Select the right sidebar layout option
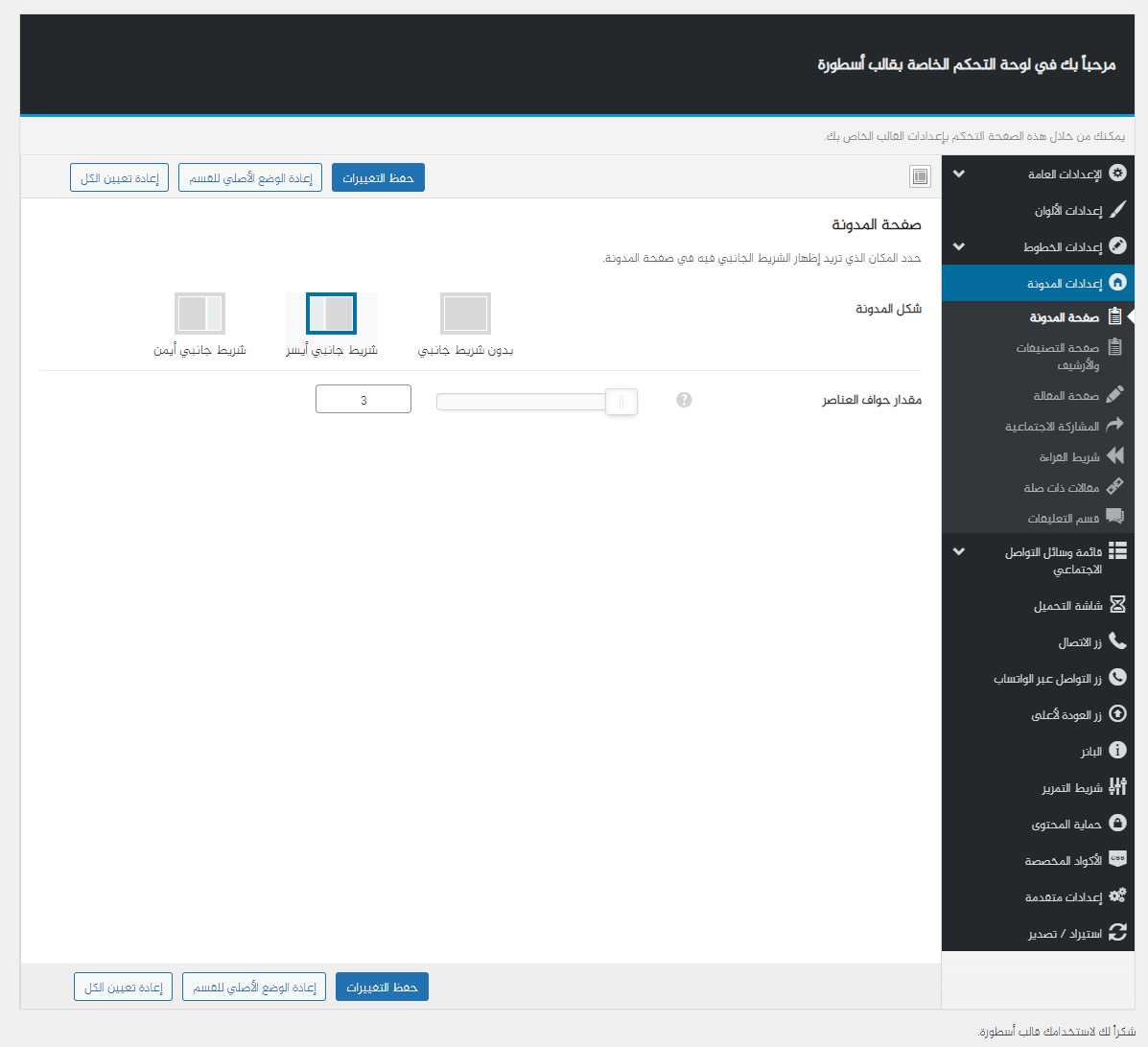This screenshot has height=1047, width=1148. [199, 314]
